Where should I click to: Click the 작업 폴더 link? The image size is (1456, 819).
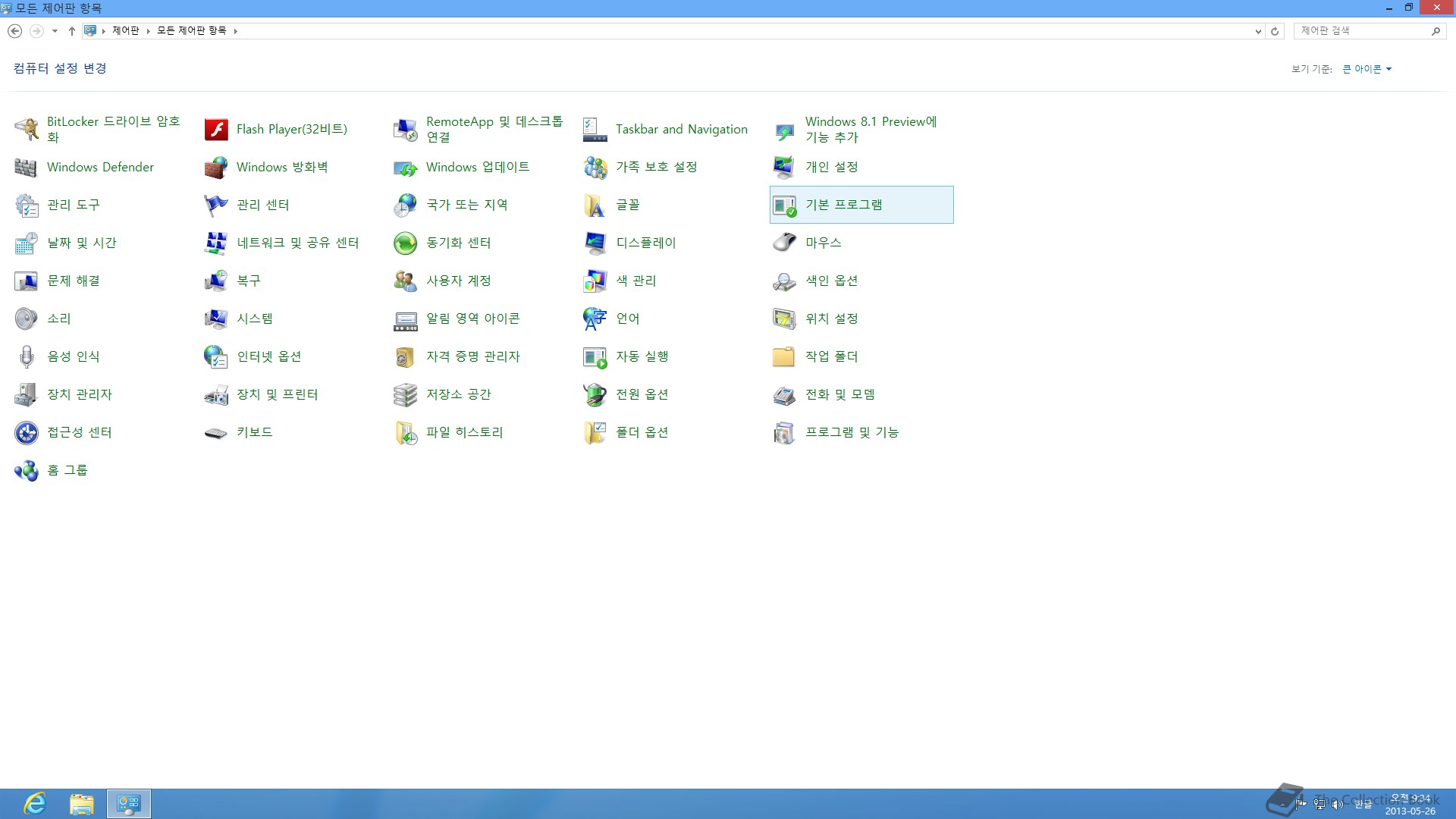coord(832,356)
